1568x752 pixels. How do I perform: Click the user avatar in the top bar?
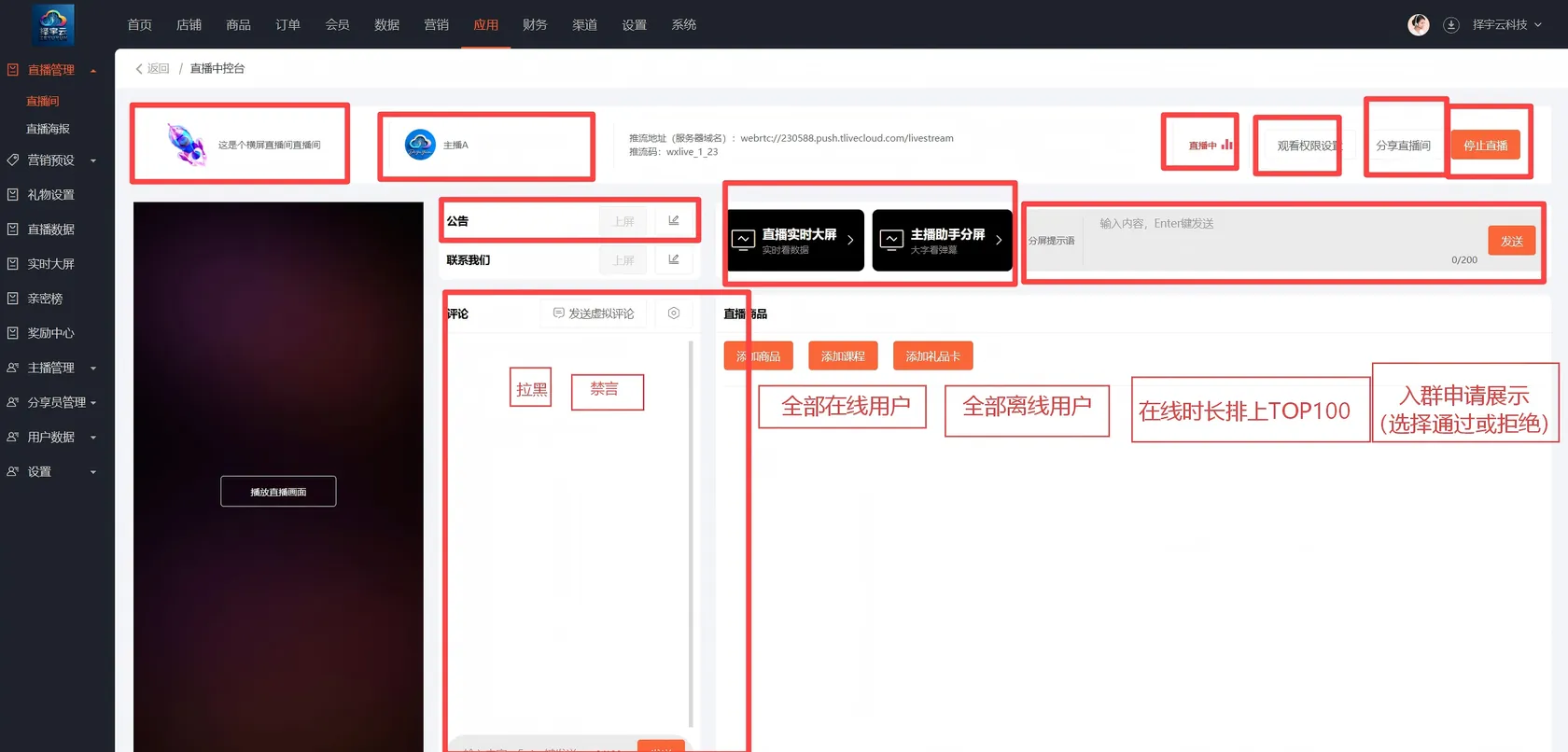(x=1419, y=25)
